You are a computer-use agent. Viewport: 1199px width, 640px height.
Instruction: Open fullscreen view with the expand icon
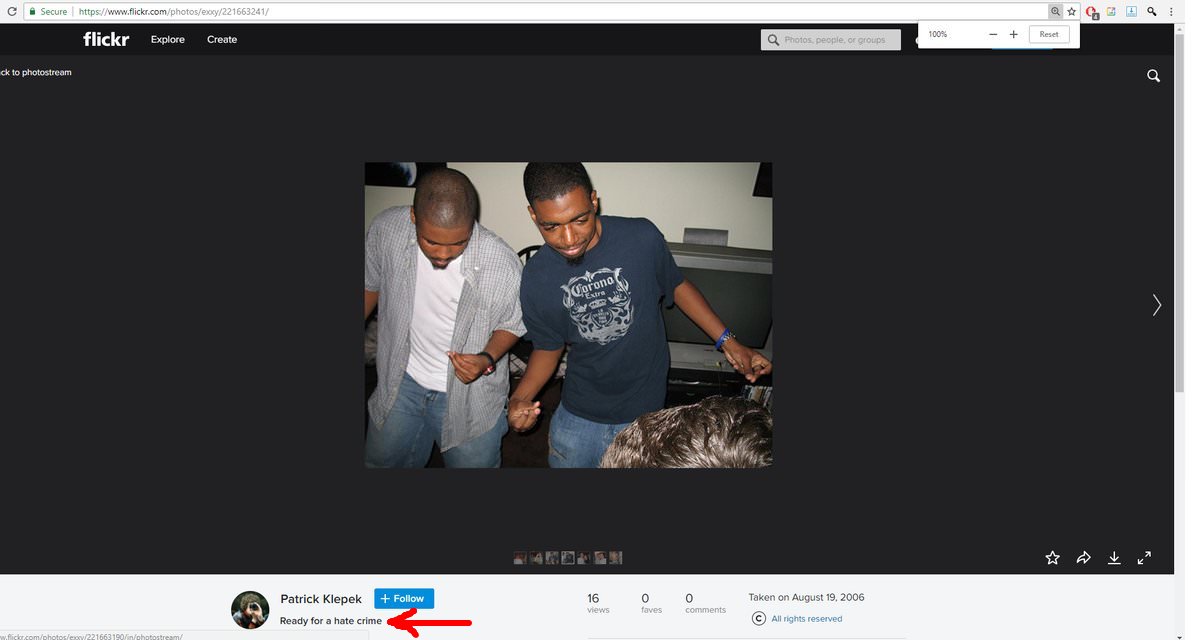(1145, 558)
